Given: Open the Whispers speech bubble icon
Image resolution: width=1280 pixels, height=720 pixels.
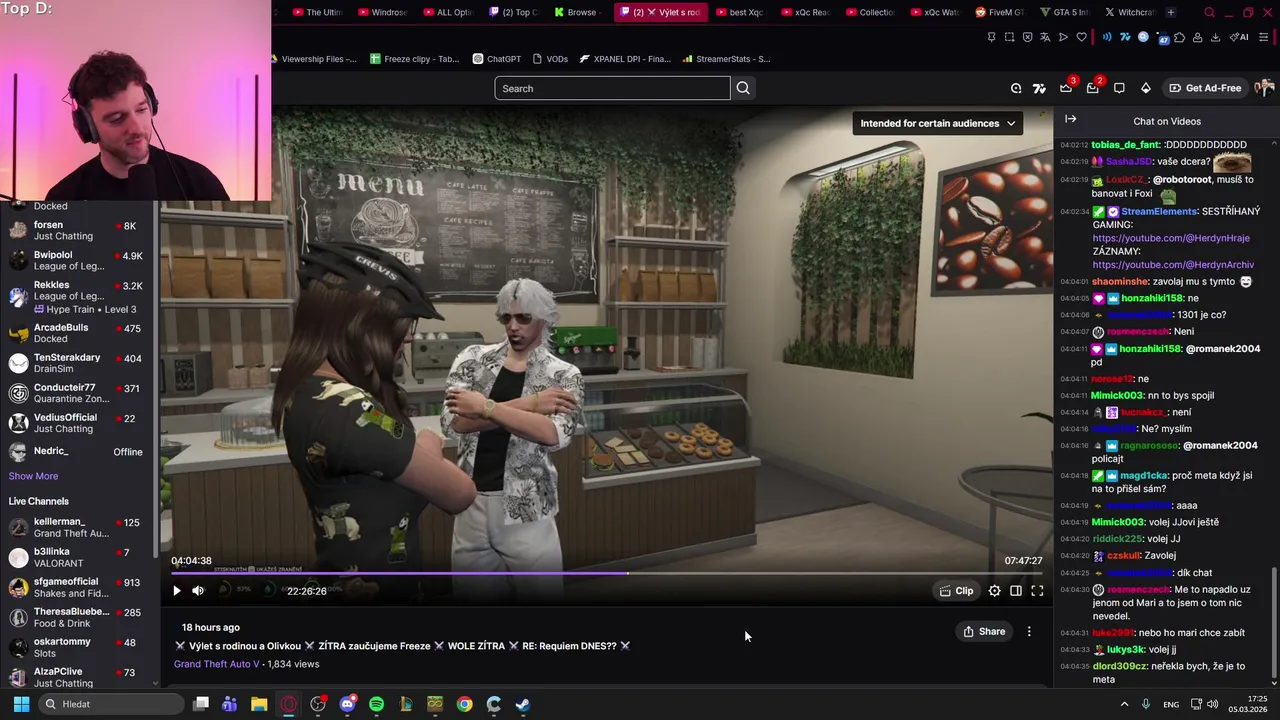Looking at the screenshot, I should point(1119,88).
